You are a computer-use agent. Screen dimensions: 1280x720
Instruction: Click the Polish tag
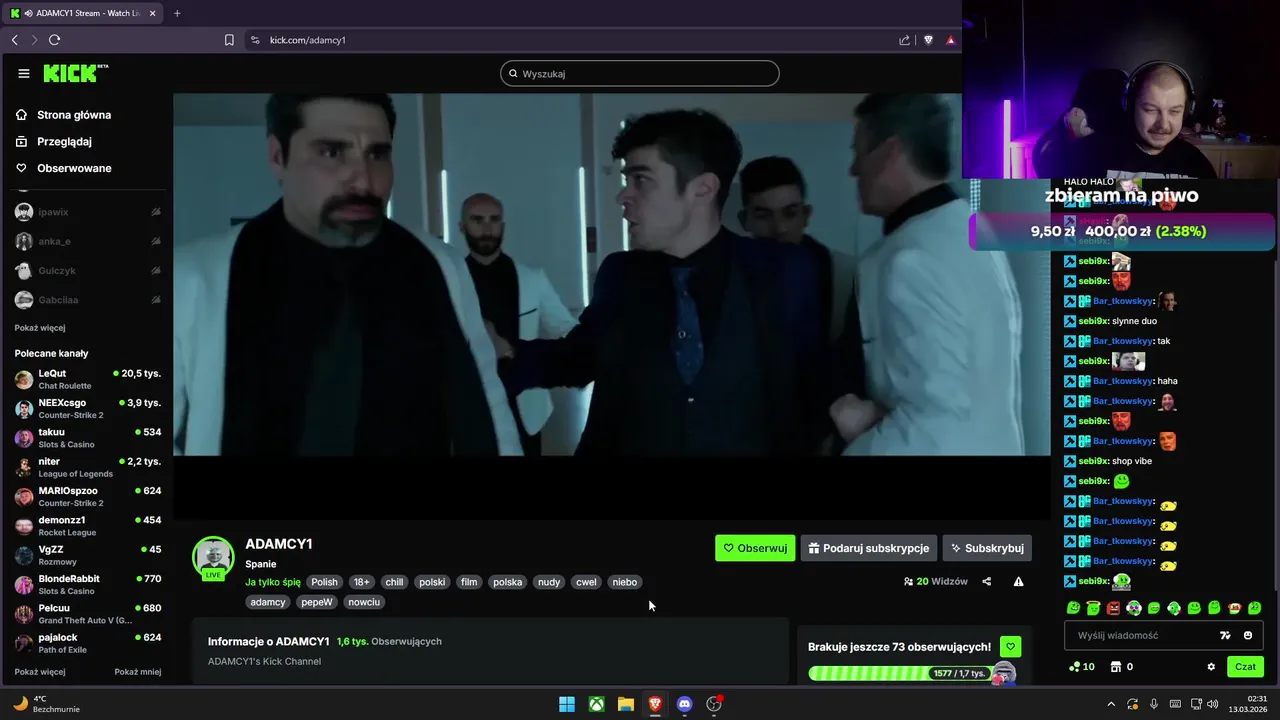324,582
